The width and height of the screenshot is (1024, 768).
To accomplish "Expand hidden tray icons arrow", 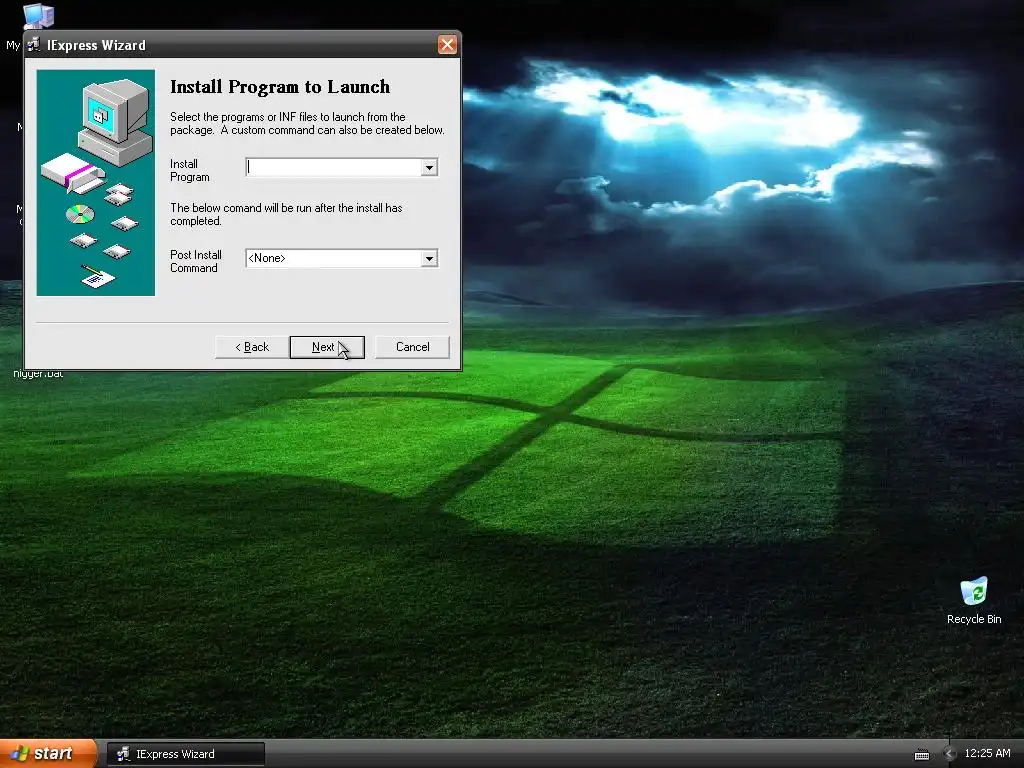I will click(950, 754).
